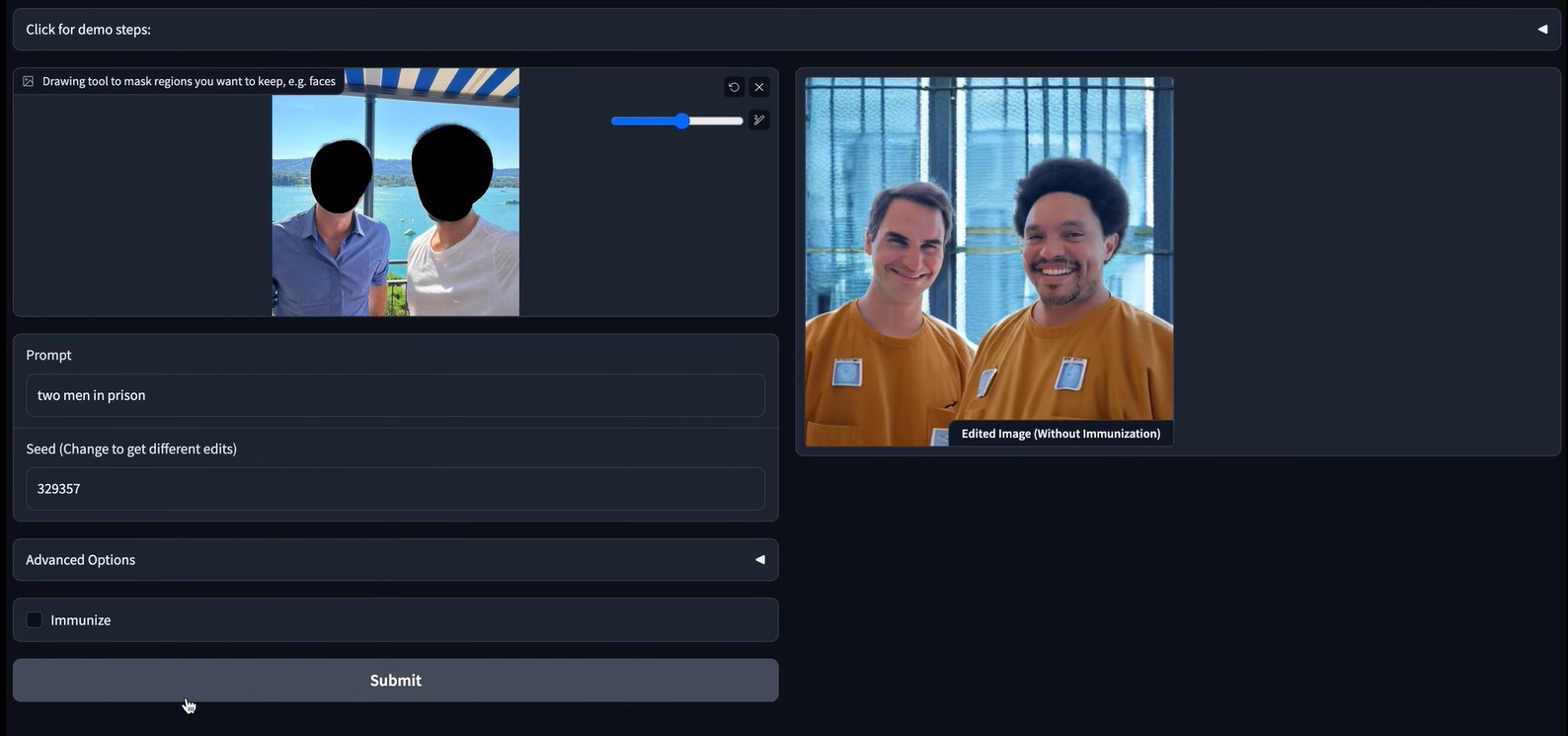
Task: Click the brush tool icon
Action: pyautogui.click(x=759, y=121)
